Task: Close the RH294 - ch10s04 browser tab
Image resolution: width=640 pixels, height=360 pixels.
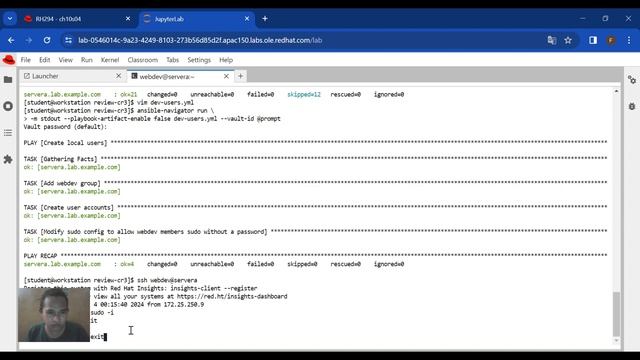Action: pos(128,19)
